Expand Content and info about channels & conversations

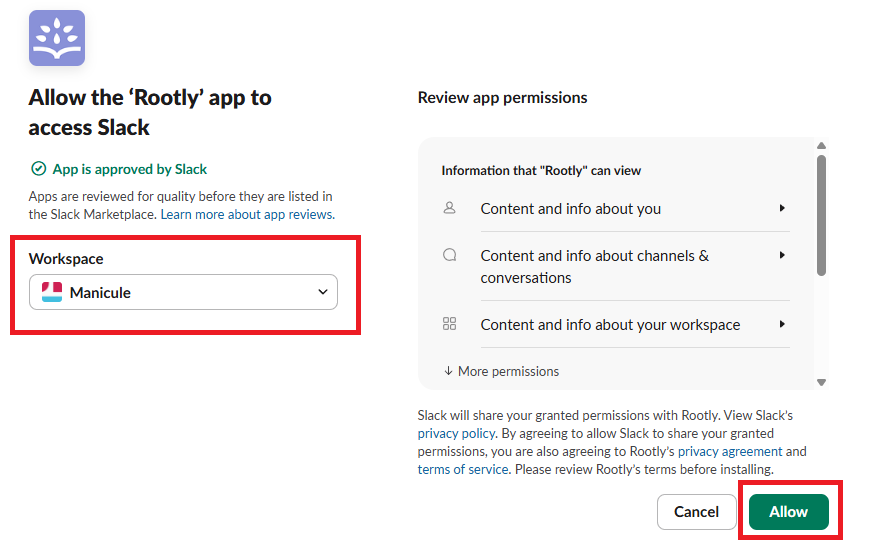click(635, 266)
